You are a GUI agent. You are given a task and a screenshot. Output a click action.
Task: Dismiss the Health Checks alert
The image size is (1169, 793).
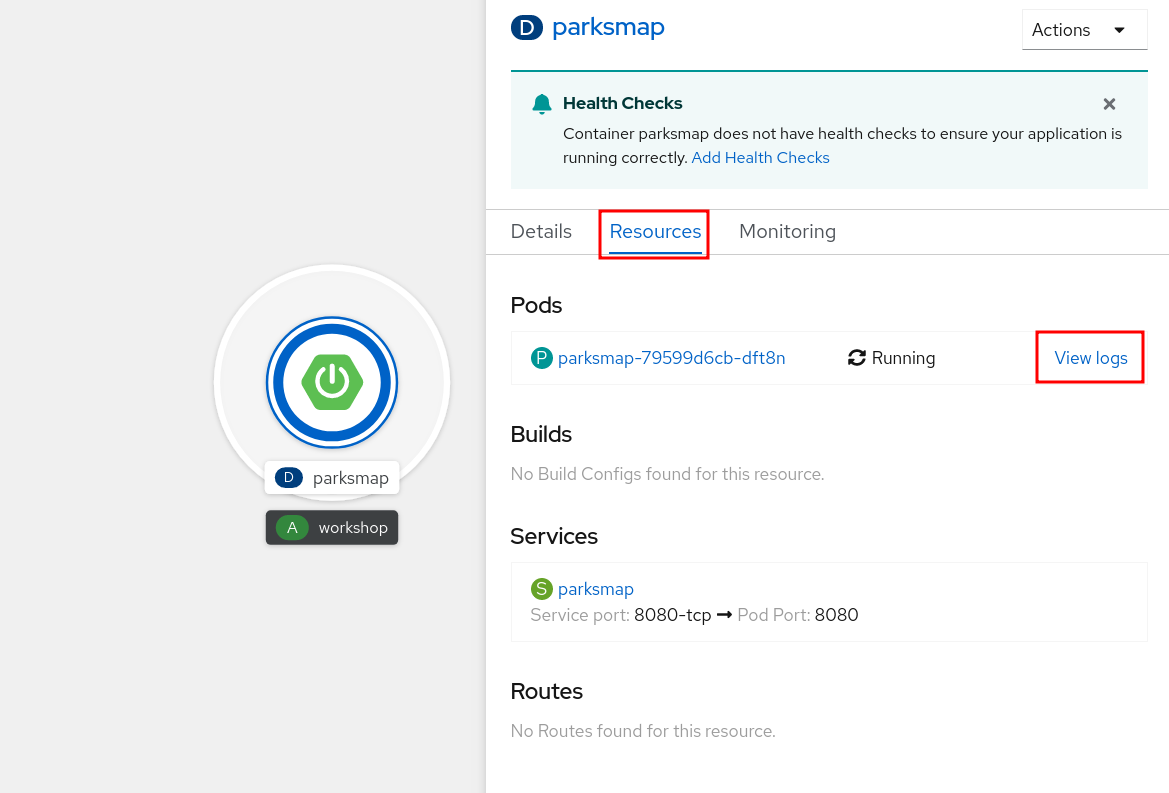1109,103
